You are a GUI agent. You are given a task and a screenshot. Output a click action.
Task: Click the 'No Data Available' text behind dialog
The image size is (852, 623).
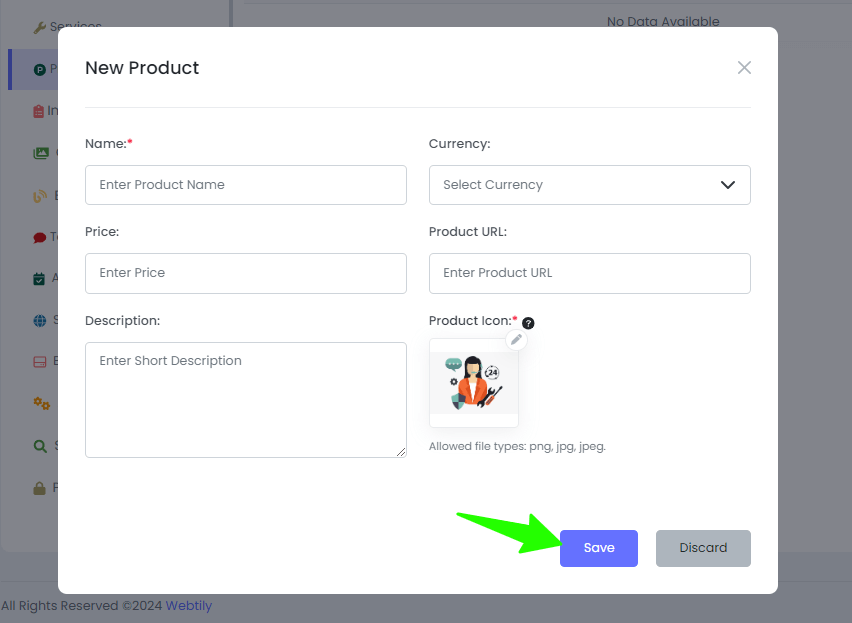(663, 22)
